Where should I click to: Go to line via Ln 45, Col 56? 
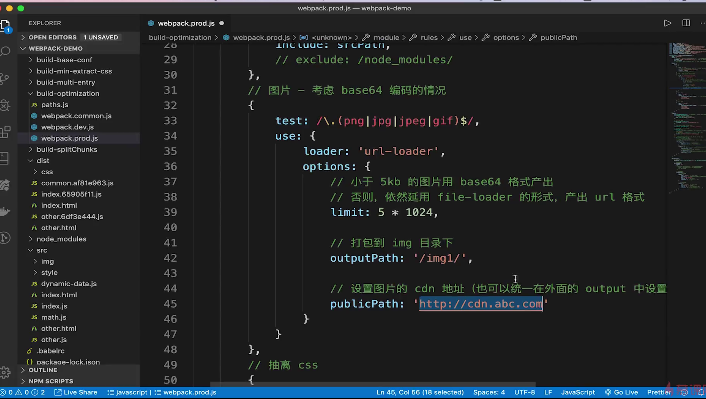[420, 392]
